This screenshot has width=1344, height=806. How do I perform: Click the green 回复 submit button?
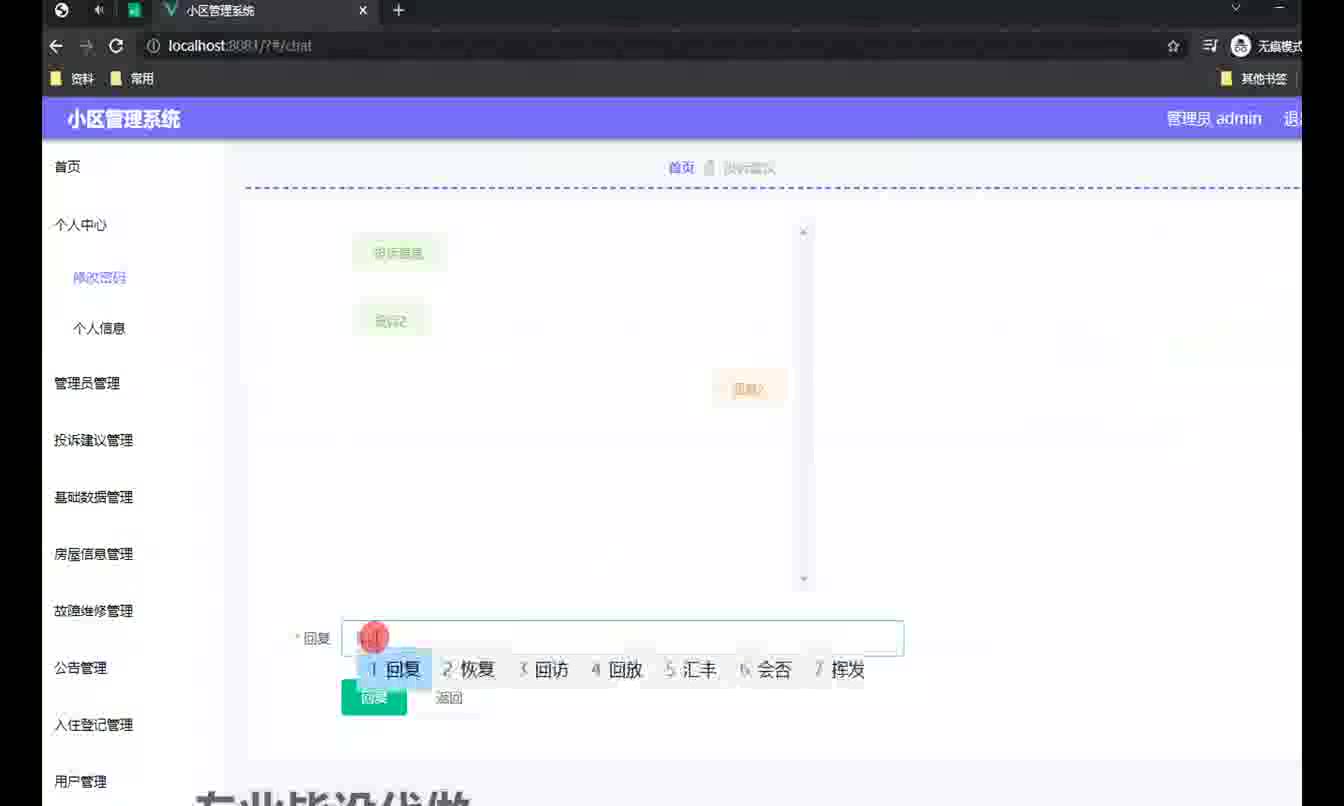(x=374, y=698)
